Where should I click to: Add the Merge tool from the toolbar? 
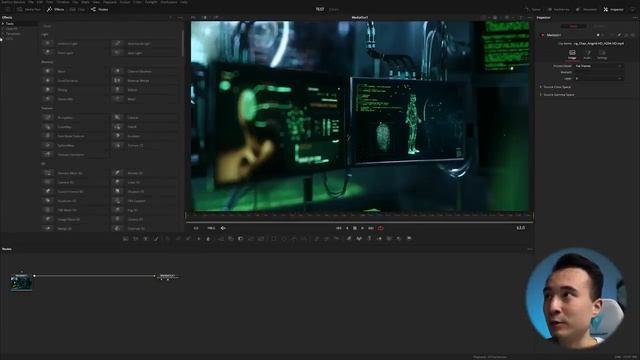click(x=221, y=238)
